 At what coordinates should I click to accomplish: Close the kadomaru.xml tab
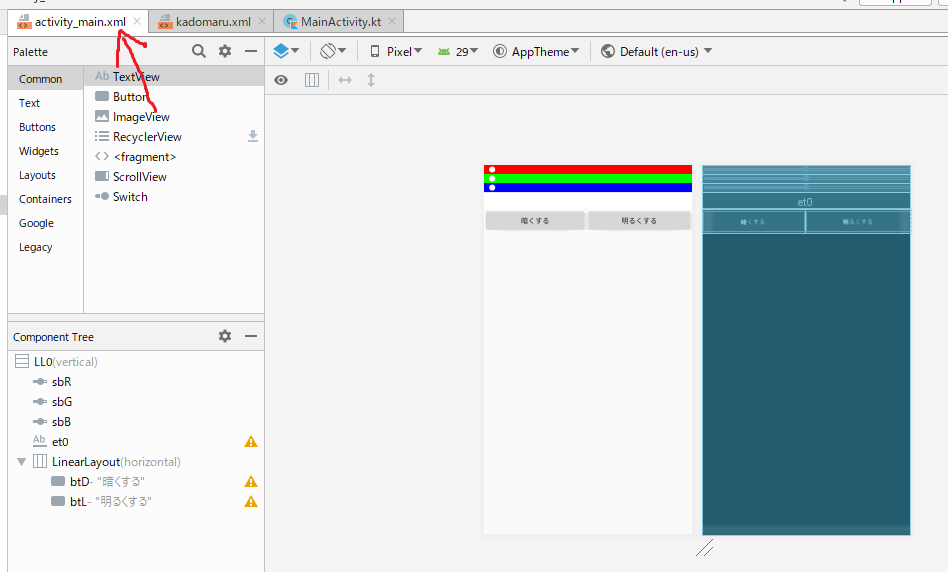(262, 21)
